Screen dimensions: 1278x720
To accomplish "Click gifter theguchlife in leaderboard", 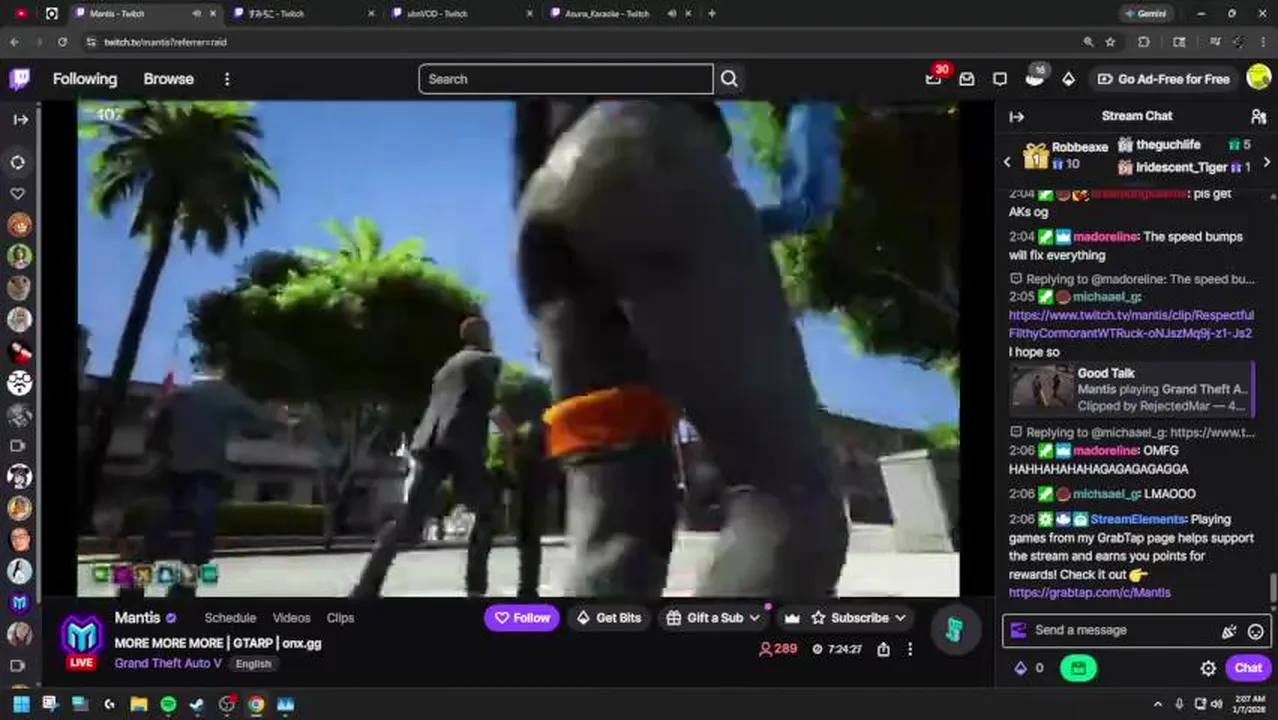I will [1168, 145].
